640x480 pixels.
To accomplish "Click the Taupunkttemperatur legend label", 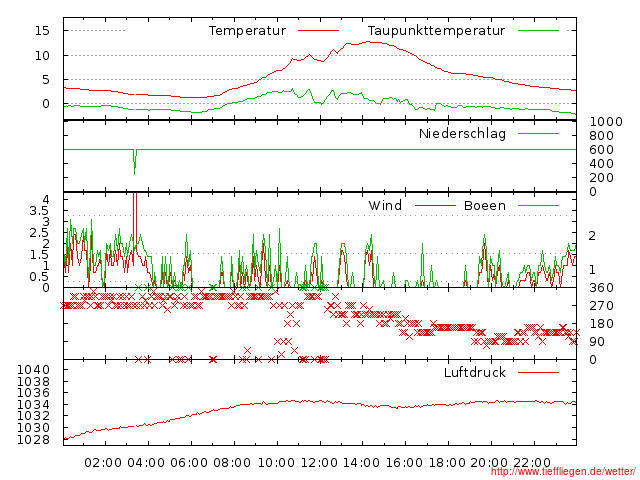I will (436, 31).
